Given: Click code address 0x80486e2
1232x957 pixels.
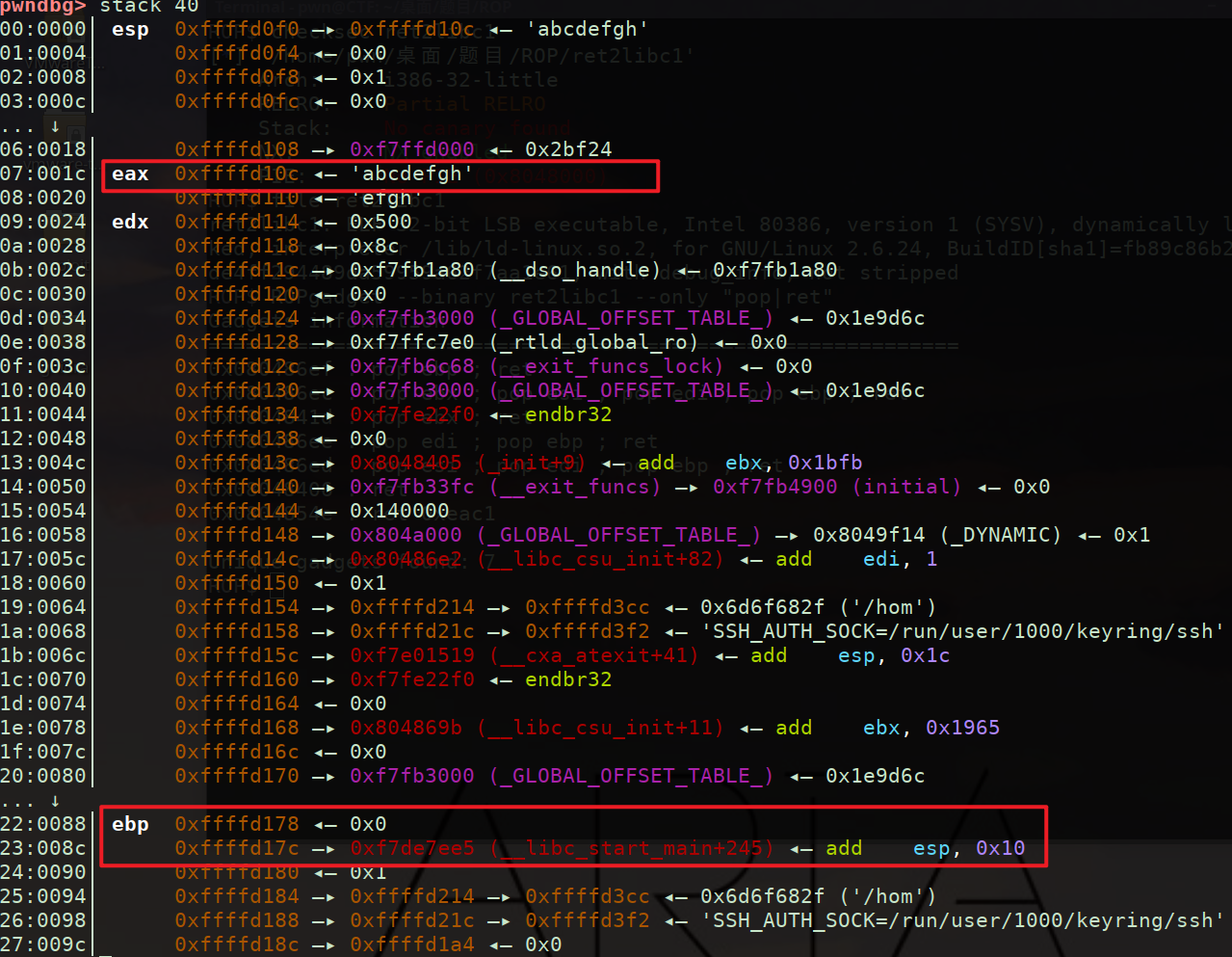Looking at the screenshot, I should [x=406, y=560].
